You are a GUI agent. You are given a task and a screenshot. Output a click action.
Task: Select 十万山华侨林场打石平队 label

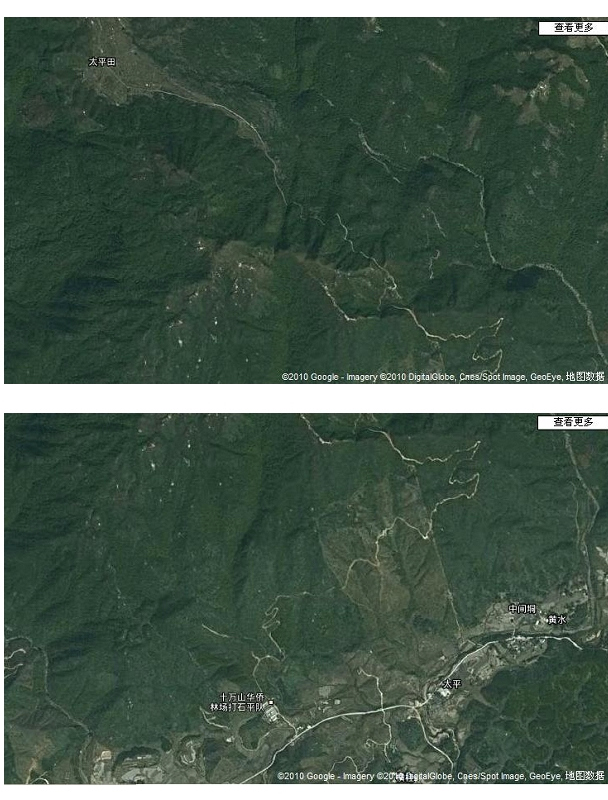click(237, 702)
